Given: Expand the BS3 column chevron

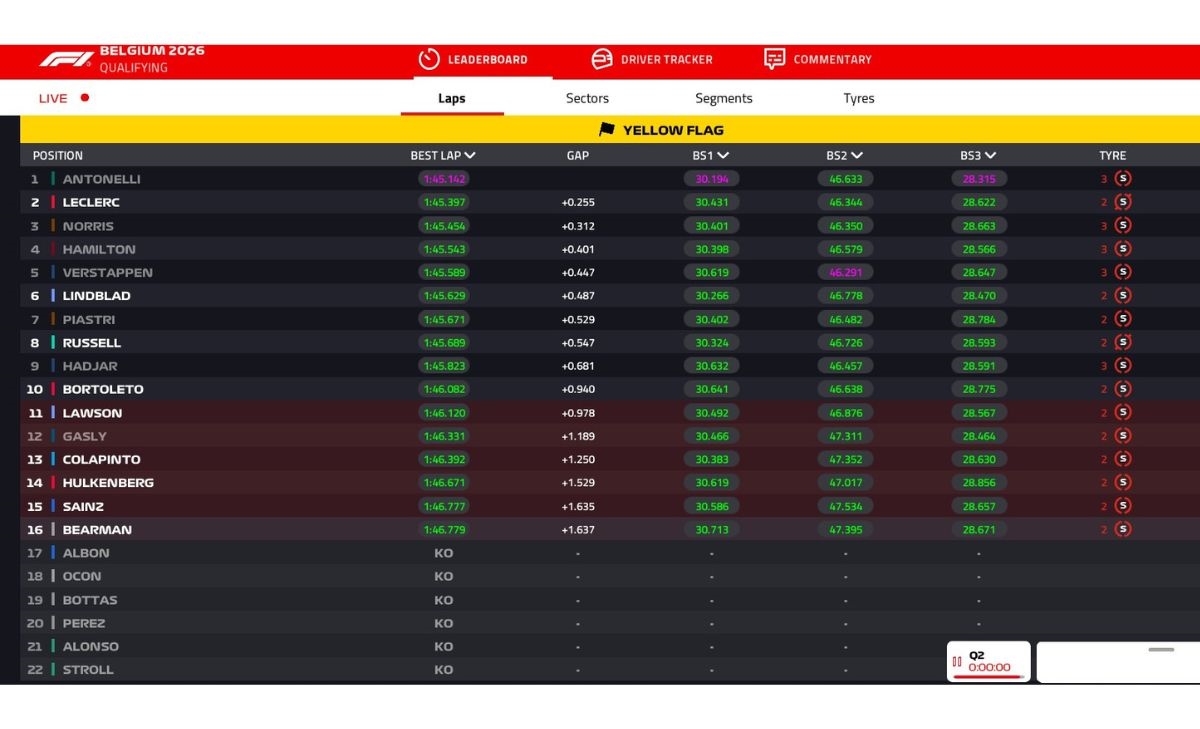Looking at the screenshot, I should [x=990, y=156].
